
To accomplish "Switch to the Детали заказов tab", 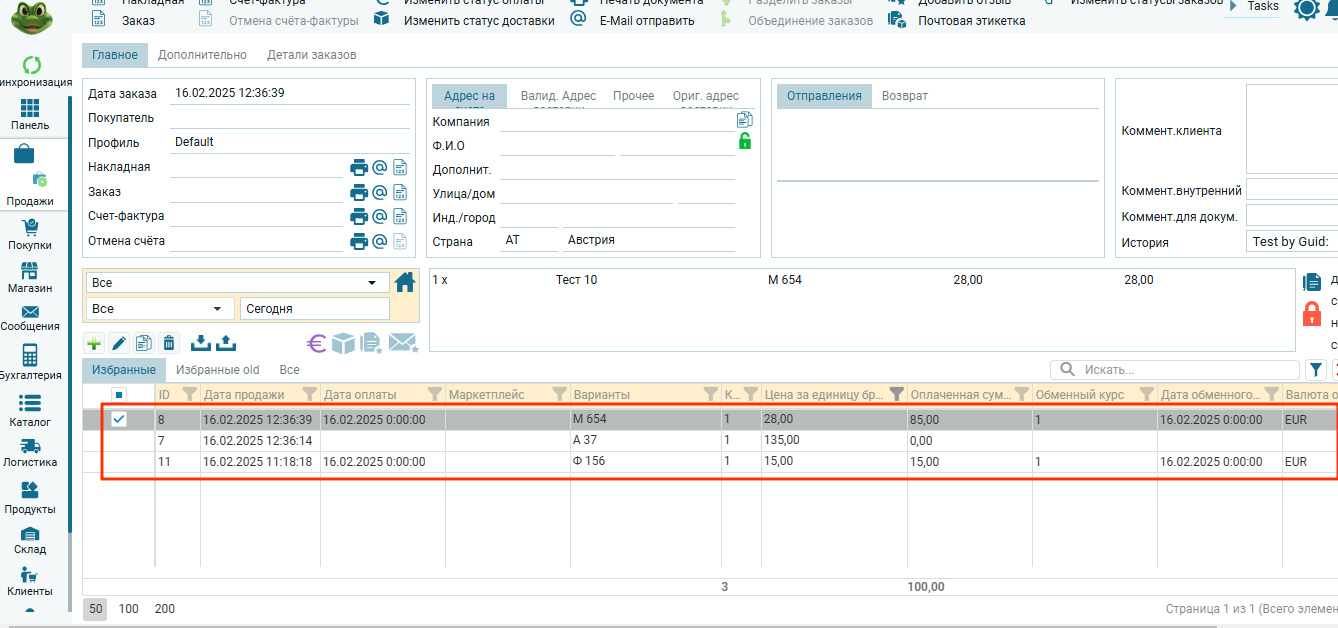I will (311, 55).
